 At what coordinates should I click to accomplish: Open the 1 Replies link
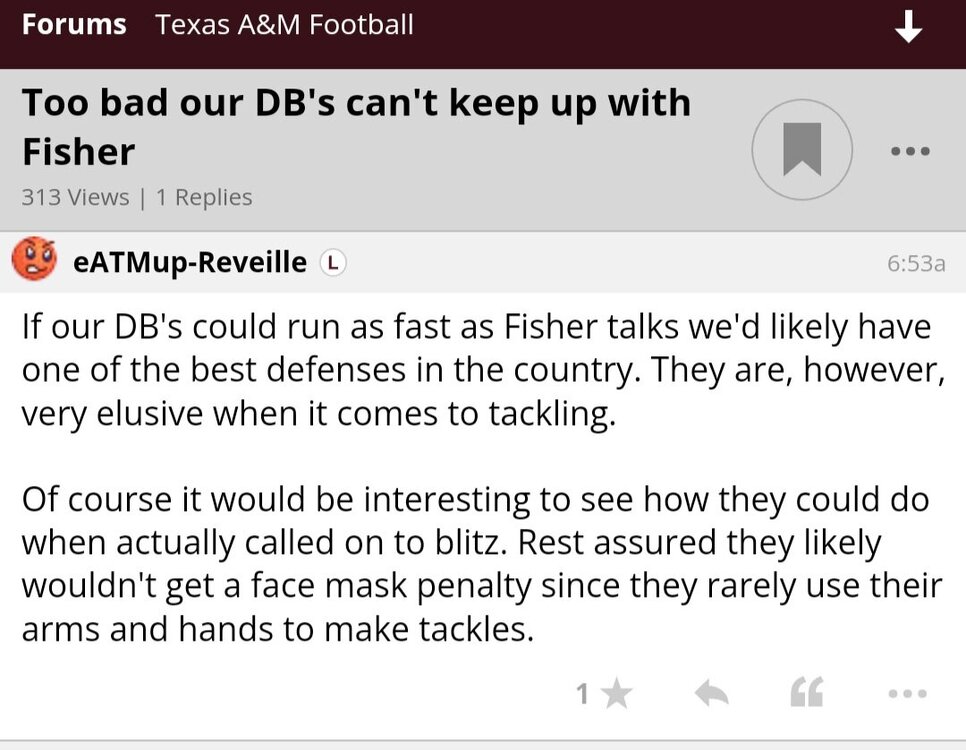(x=204, y=197)
